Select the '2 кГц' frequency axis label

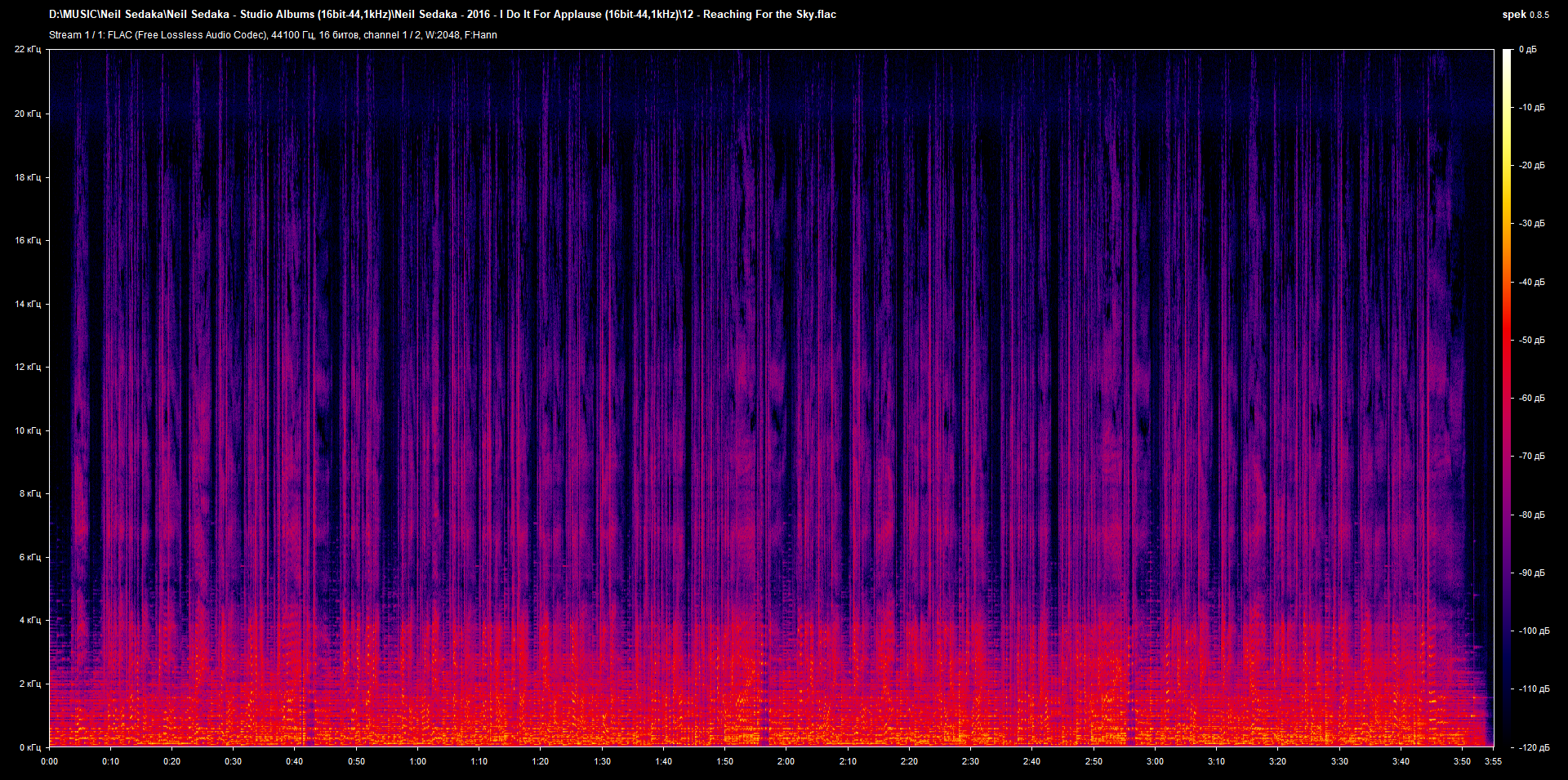coord(30,684)
